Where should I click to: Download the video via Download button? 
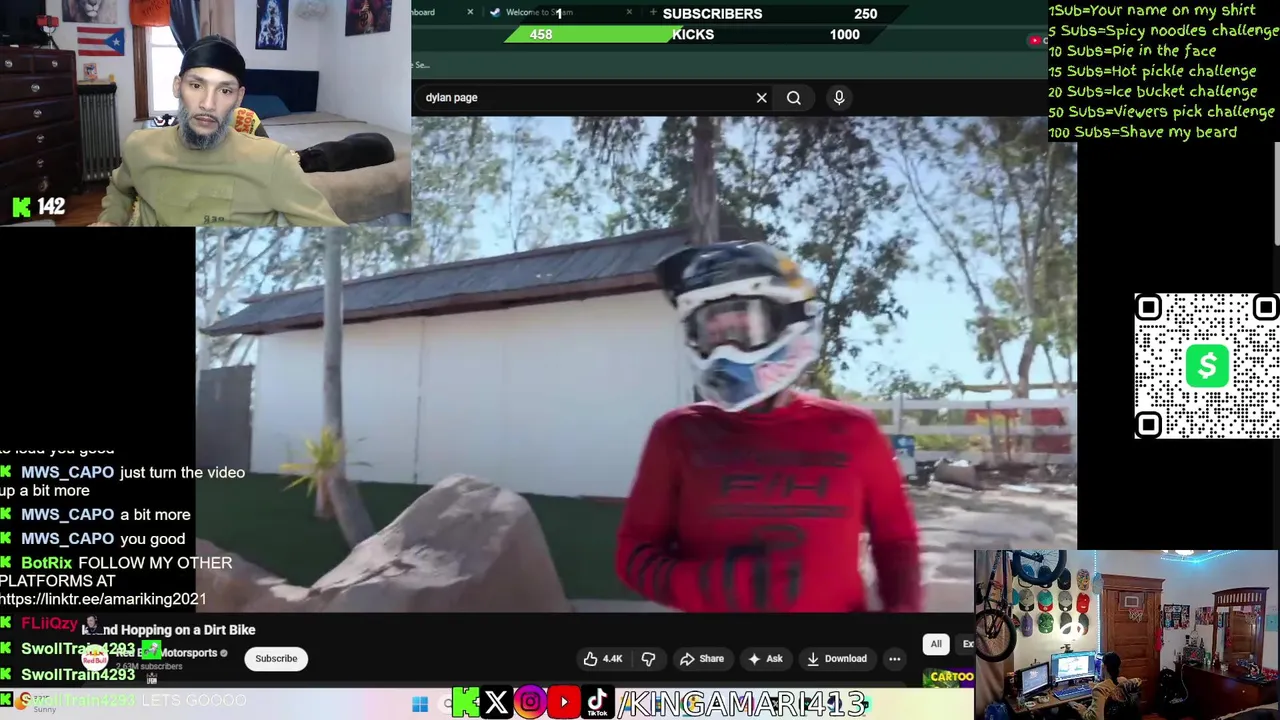[837, 659]
